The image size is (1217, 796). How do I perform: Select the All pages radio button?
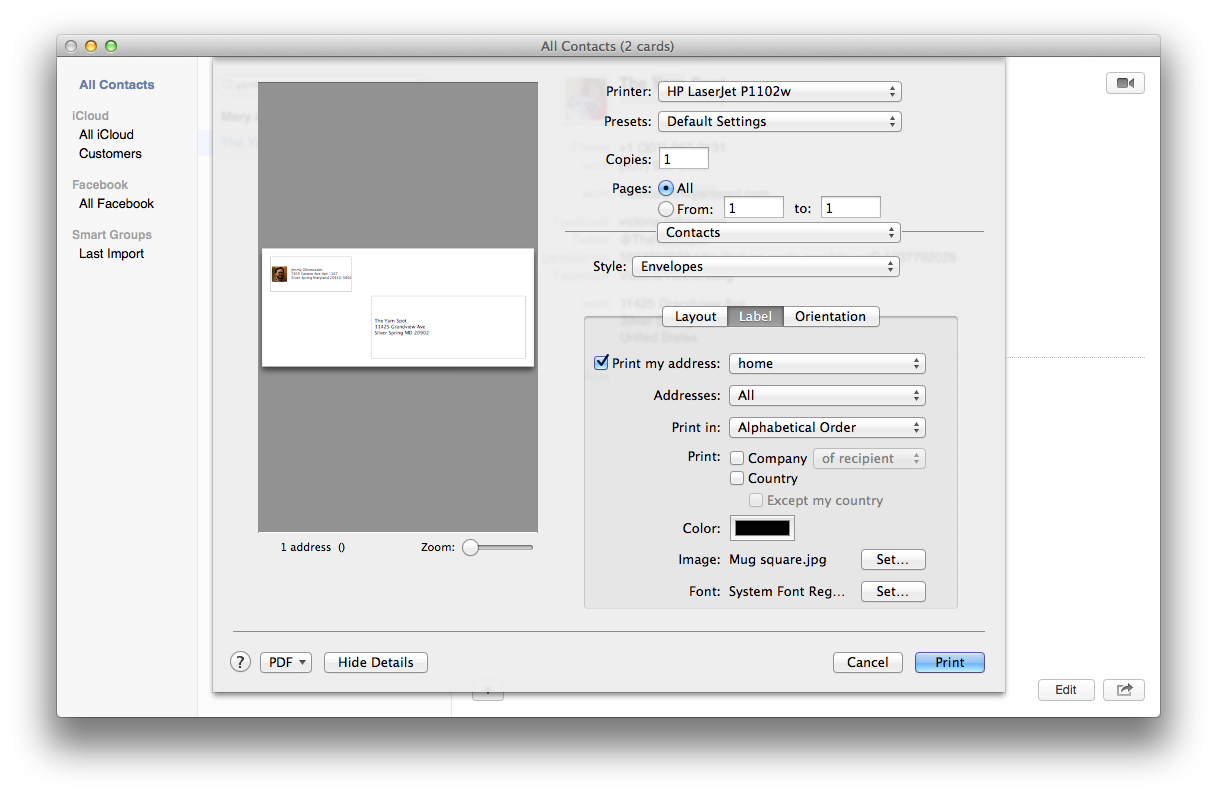pos(666,188)
